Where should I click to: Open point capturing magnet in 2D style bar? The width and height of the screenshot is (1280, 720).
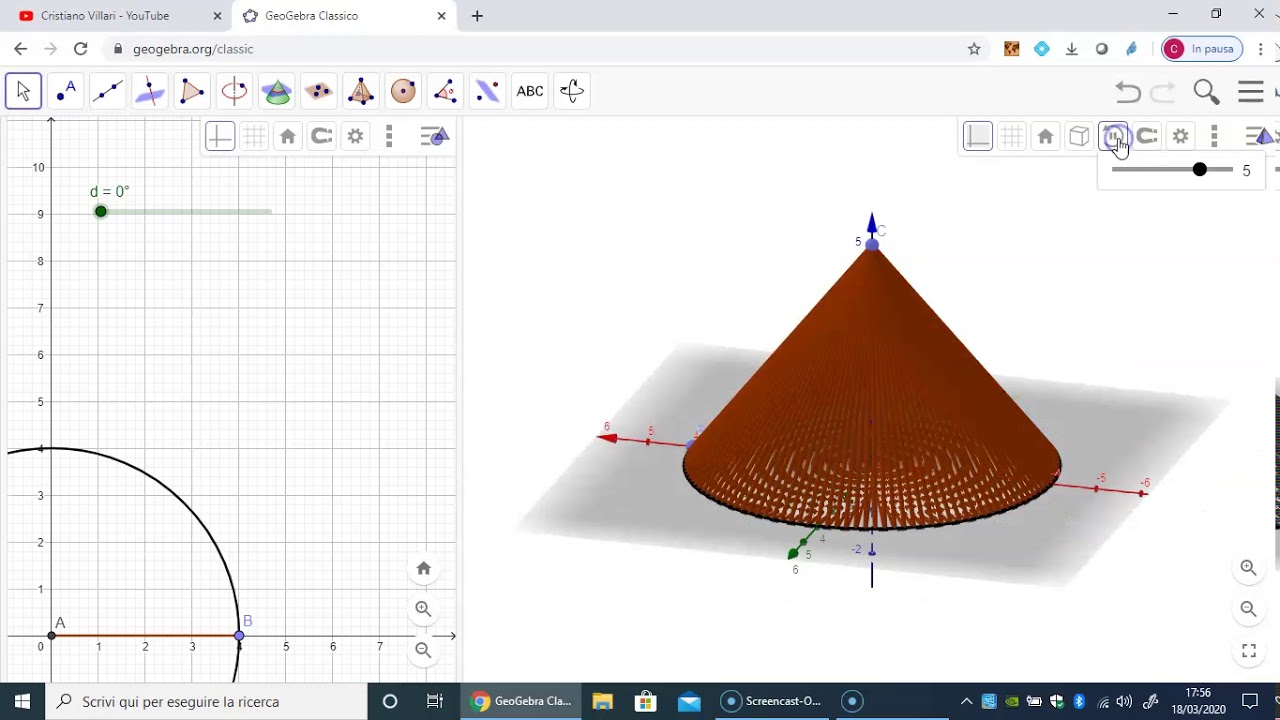322,136
